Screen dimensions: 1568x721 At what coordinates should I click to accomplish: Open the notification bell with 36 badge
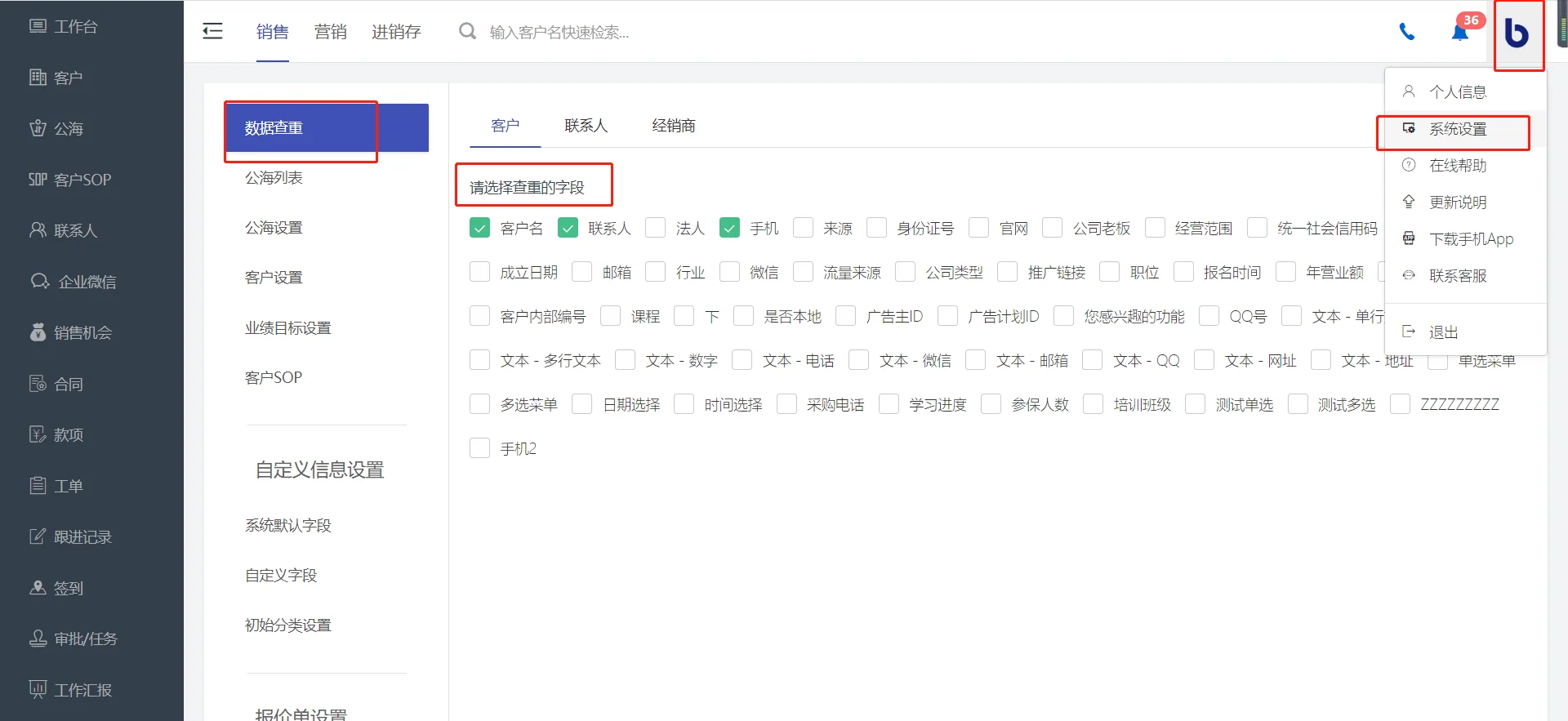point(1461,30)
